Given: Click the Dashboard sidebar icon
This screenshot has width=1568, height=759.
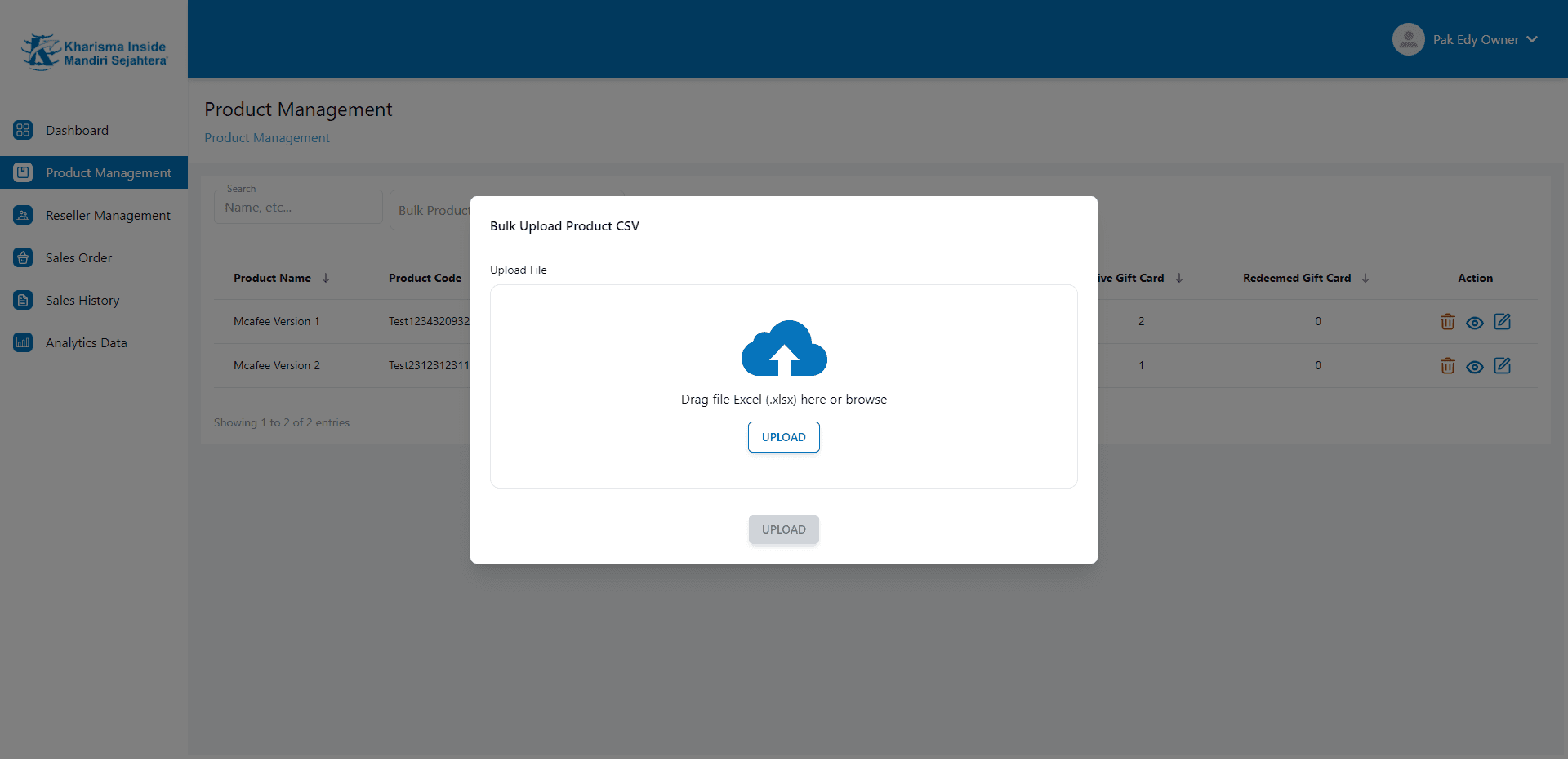Looking at the screenshot, I should click(x=23, y=130).
